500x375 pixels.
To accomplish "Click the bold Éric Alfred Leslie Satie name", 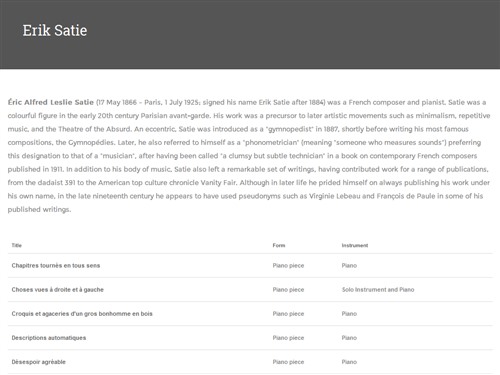I will coord(51,102).
